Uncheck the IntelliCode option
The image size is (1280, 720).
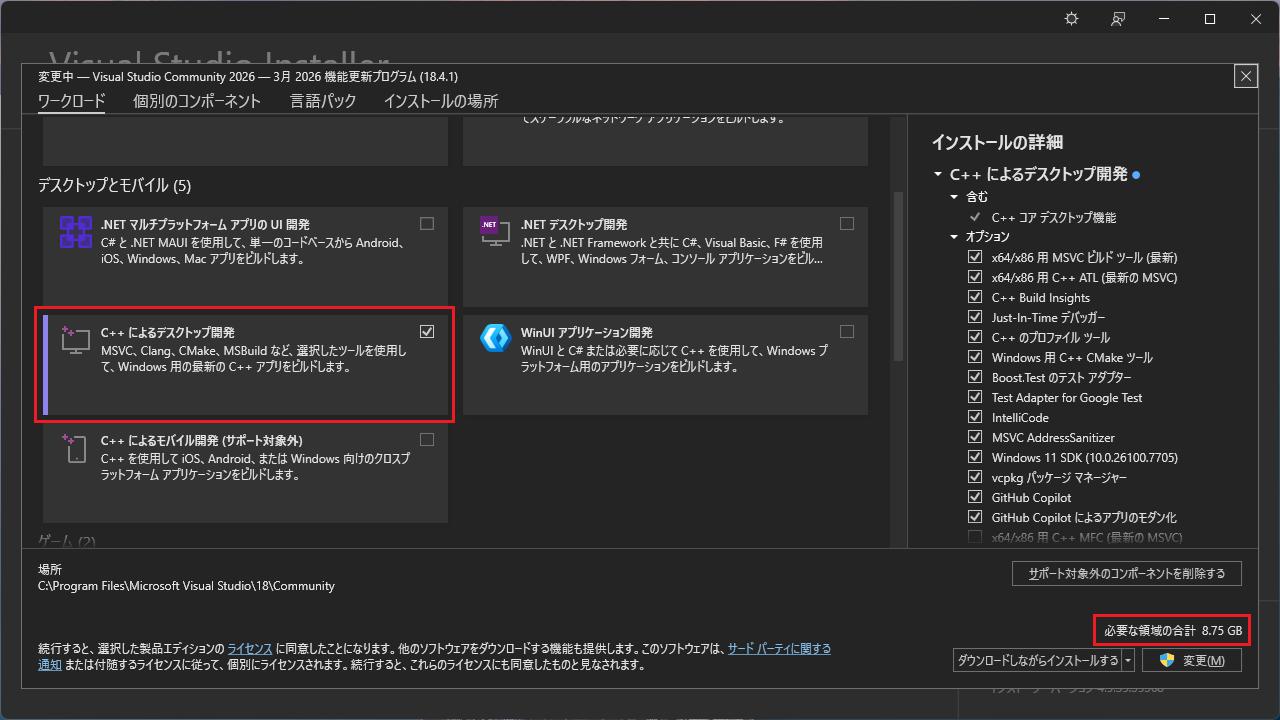(975, 417)
